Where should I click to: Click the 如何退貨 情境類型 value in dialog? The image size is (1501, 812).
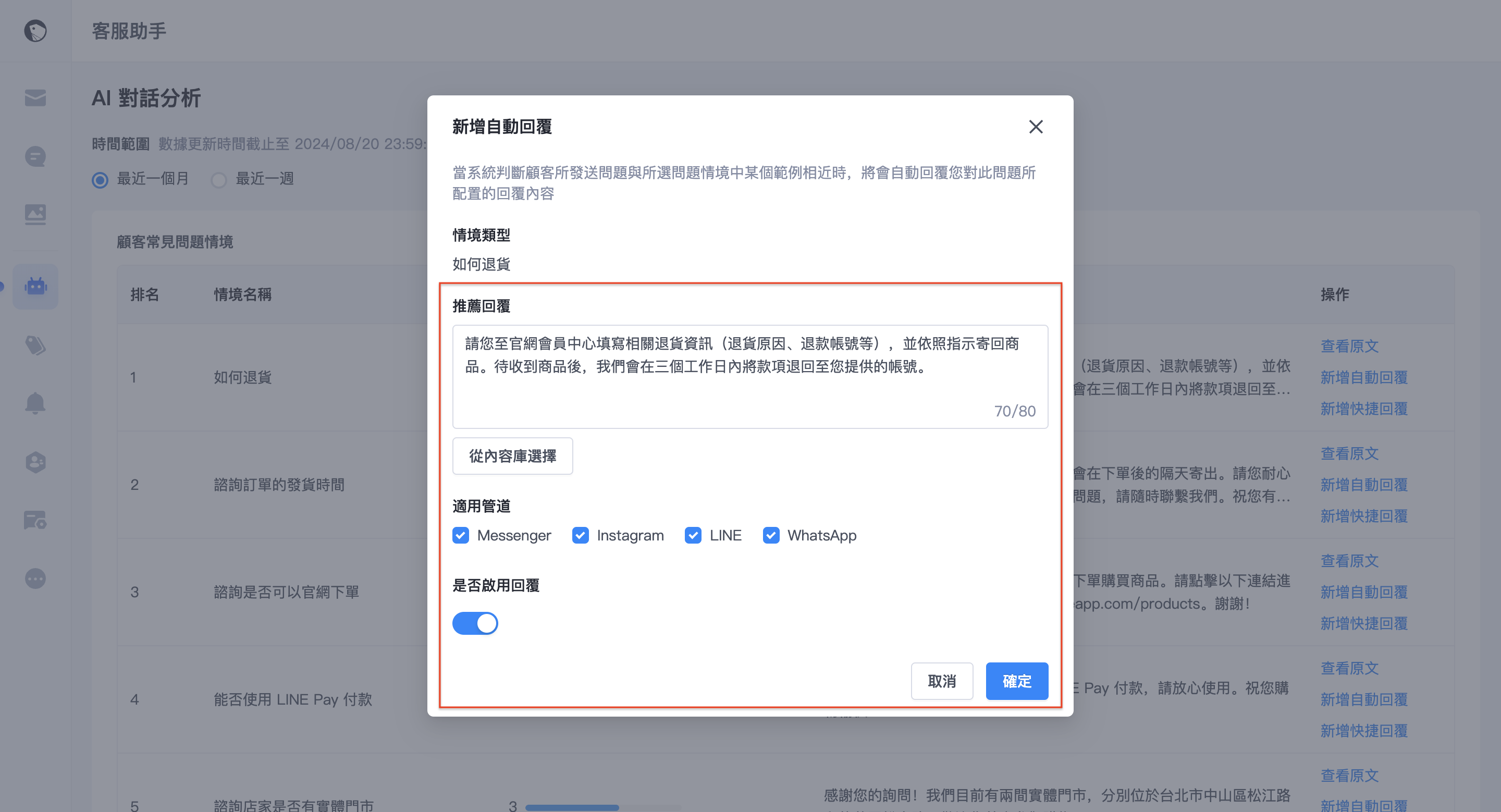pyautogui.click(x=481, y=264)
